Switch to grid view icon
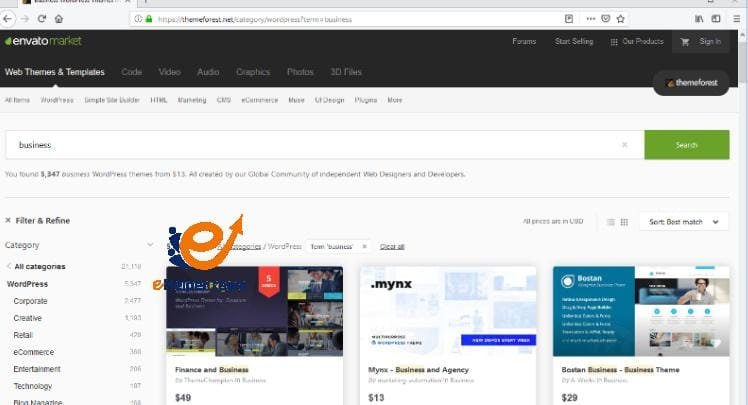Screen dimensions: 748x405 pos(624,222)
